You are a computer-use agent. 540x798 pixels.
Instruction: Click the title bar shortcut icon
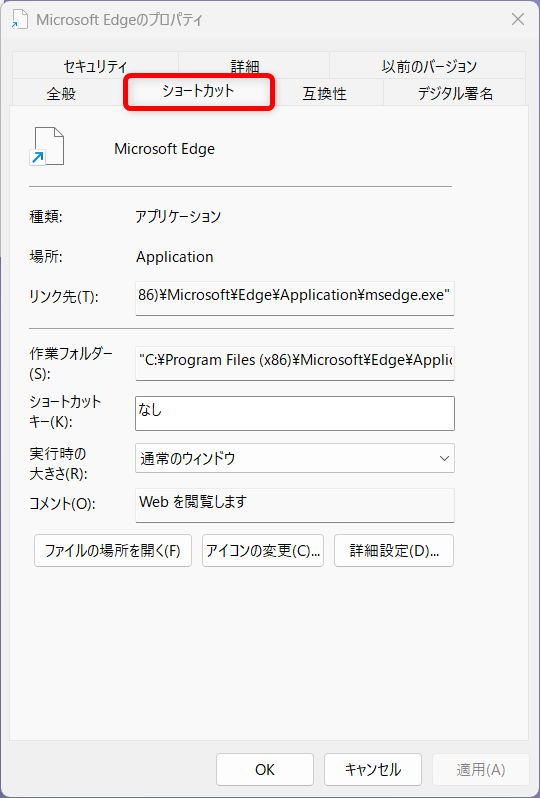coord(20,20)
